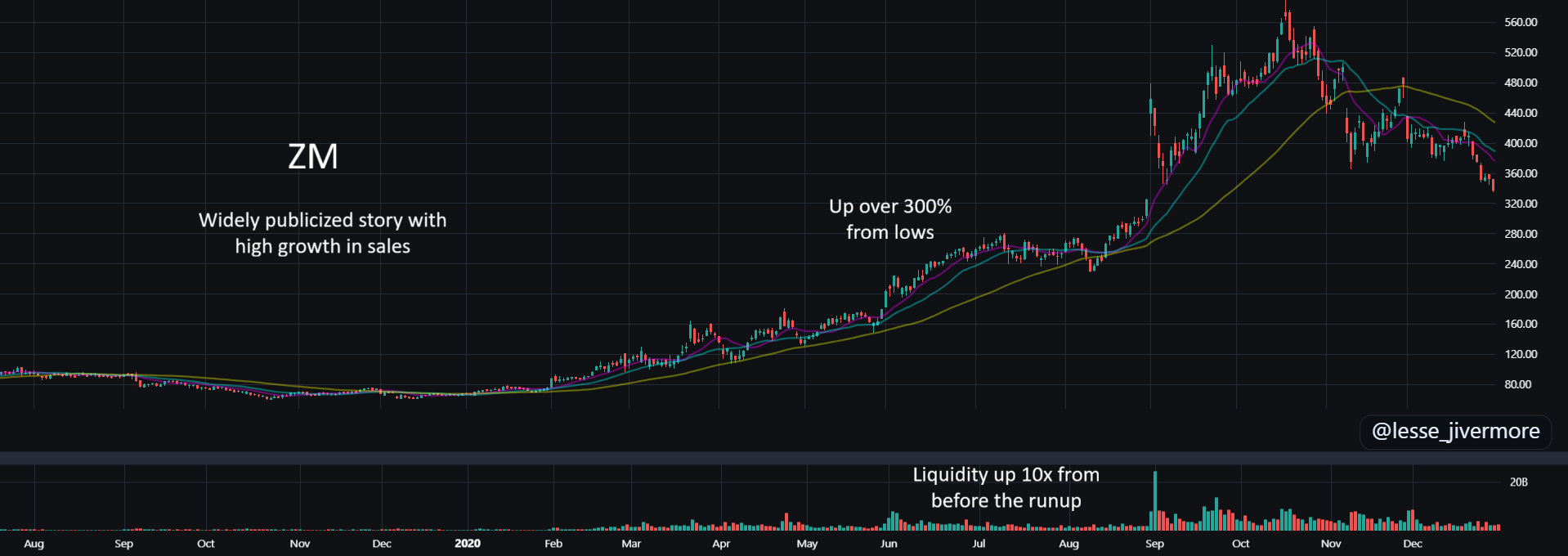1568x556 pixels.
Task: Click the @lesse_jivermore handle label
Action: [x=1456, y=431]
